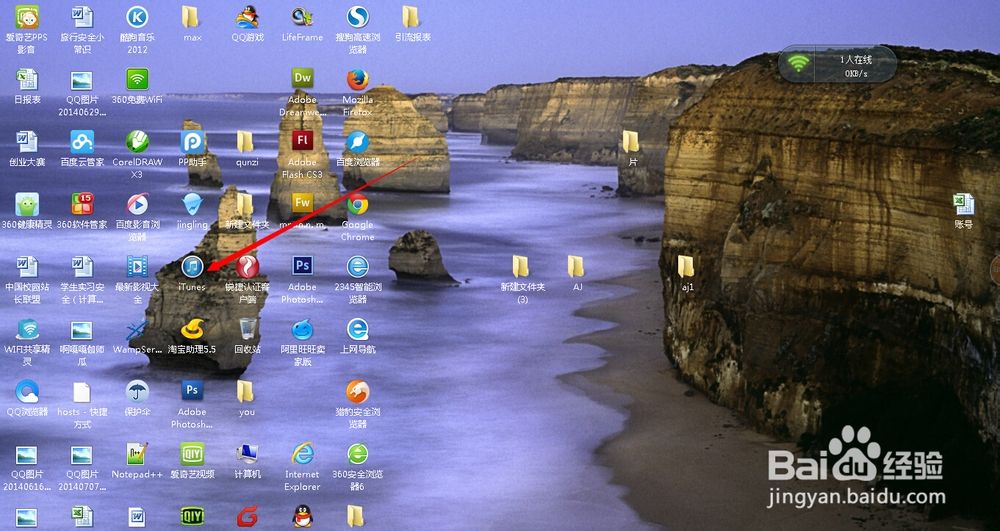Select the aj1 folder
The height and width of the screenshot is (531, 1000).
click(x=686, y=266)
